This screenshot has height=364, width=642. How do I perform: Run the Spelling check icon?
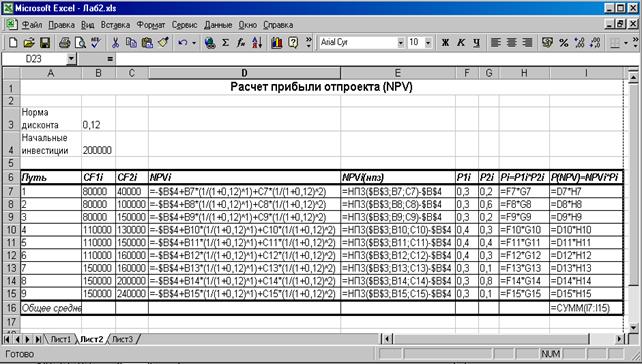[x=95, y=43]
